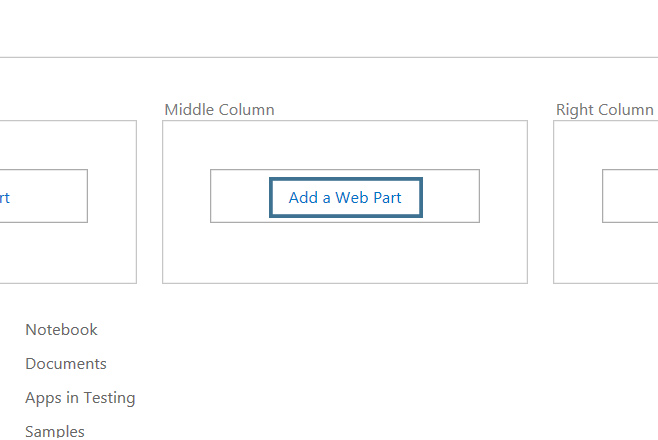Click Add a Web Part in Middle Column
The width and height of the screenshot is (658, 440).
[345, 197]
